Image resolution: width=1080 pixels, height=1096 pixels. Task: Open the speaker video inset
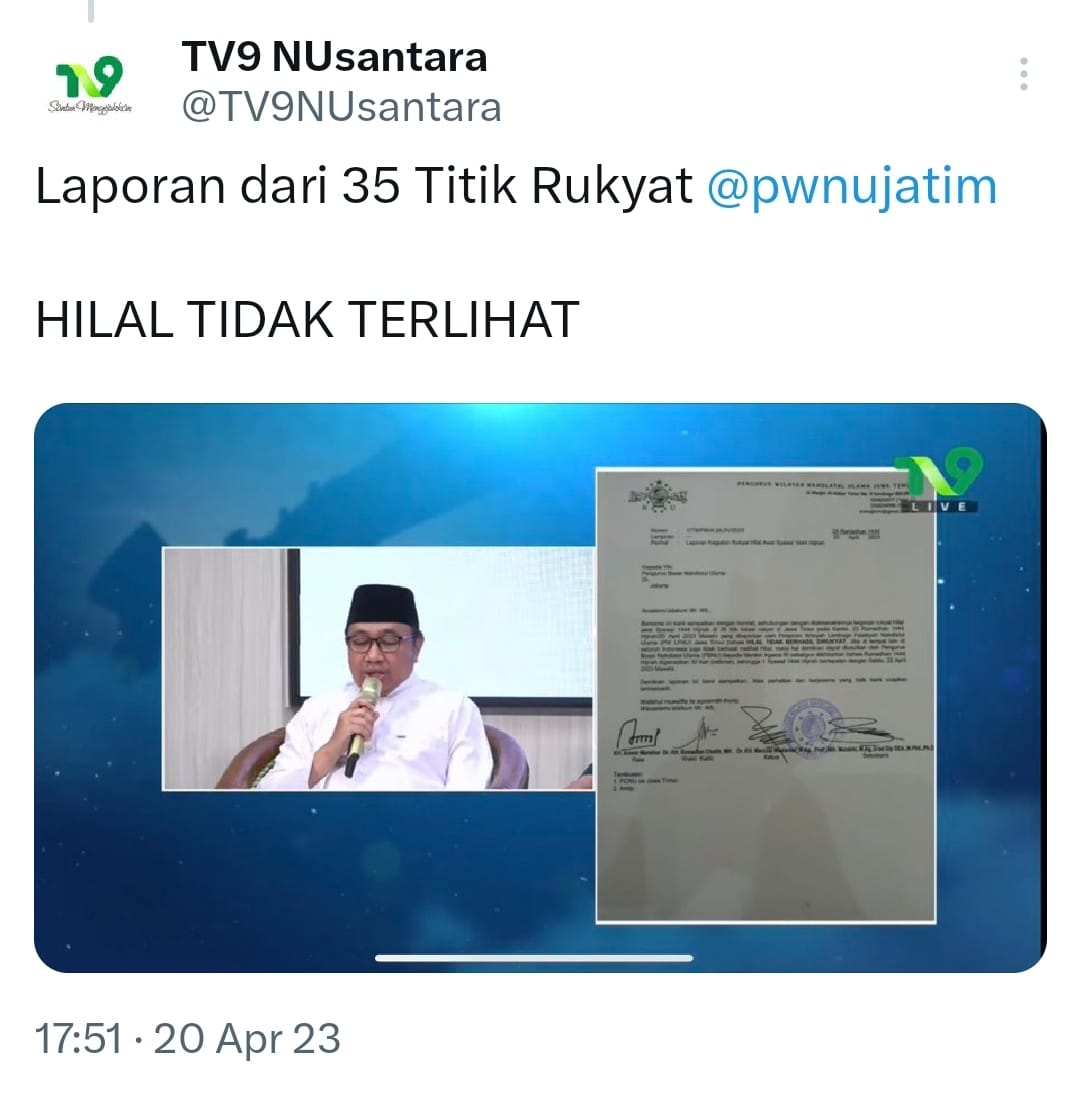point(377,669)
